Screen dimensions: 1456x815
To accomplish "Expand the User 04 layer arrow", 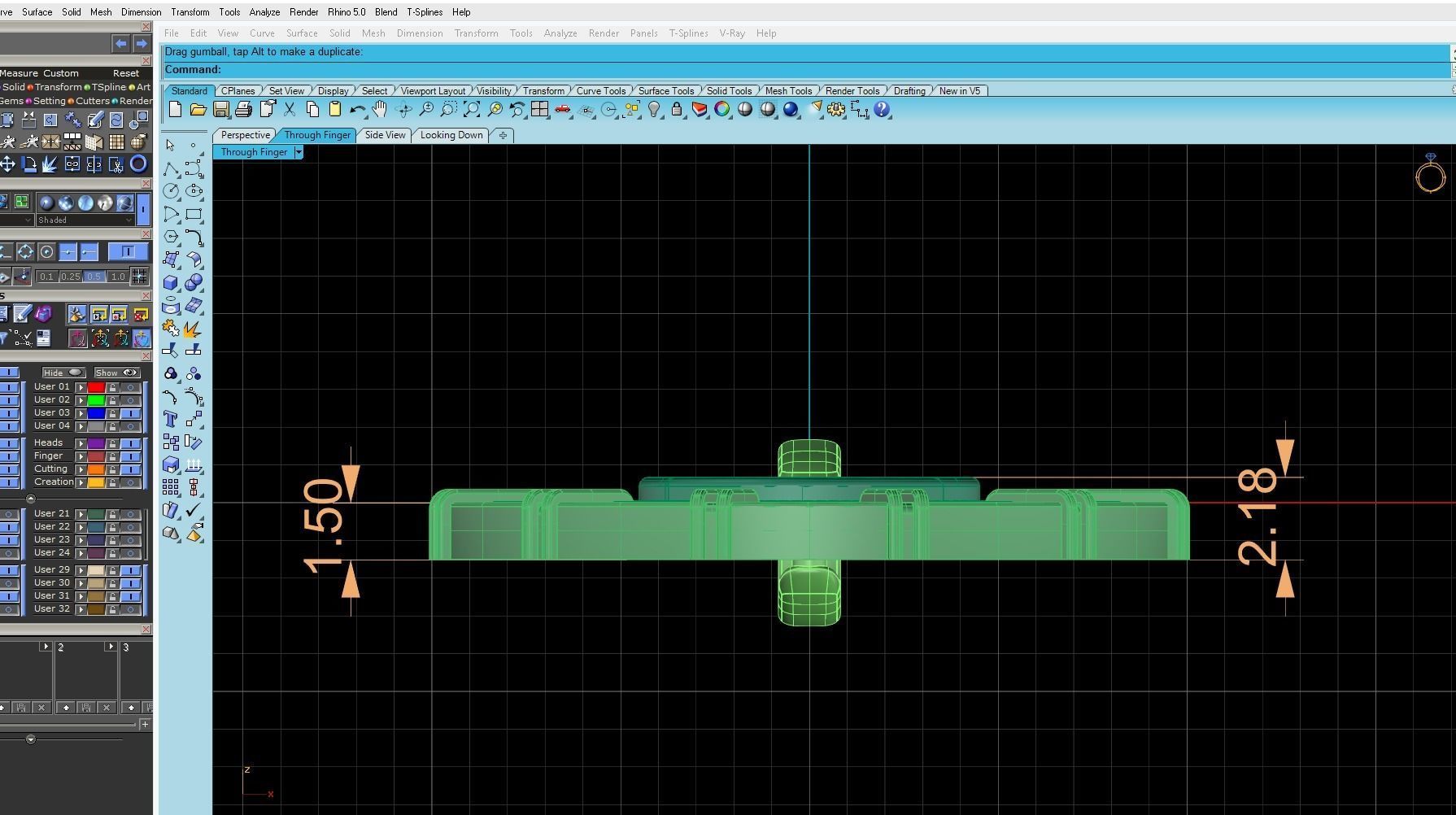I will [x=81, y=426].
